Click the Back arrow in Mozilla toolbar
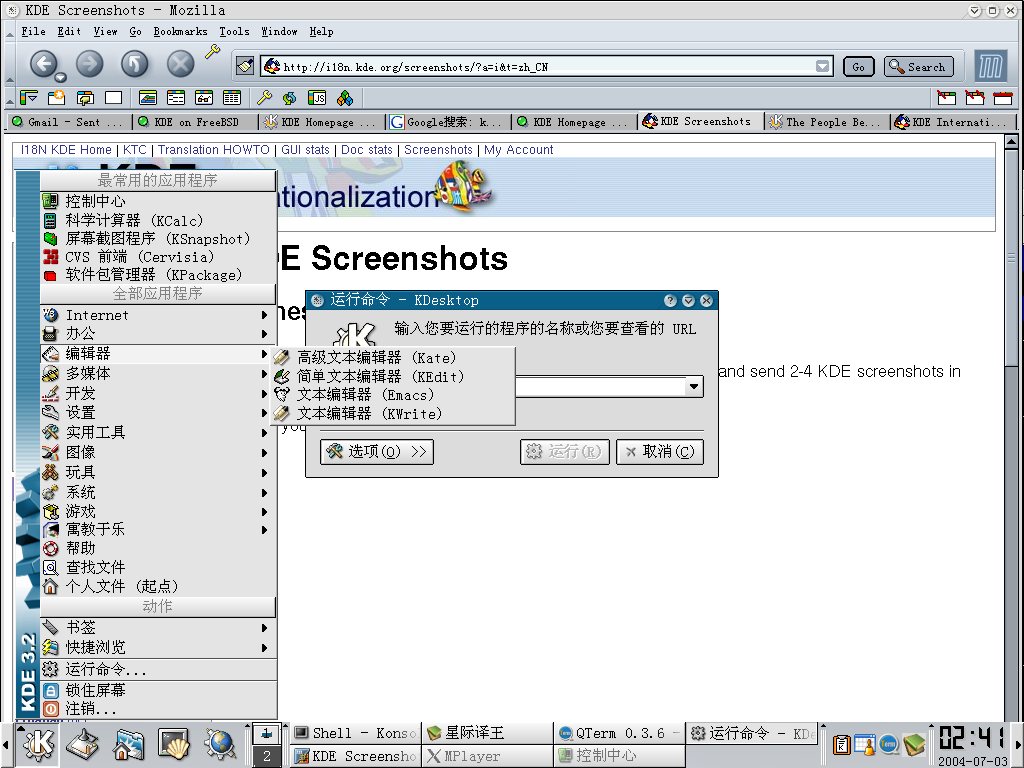This screenshot has height=768, width=1024. click(x=44, y=64)
